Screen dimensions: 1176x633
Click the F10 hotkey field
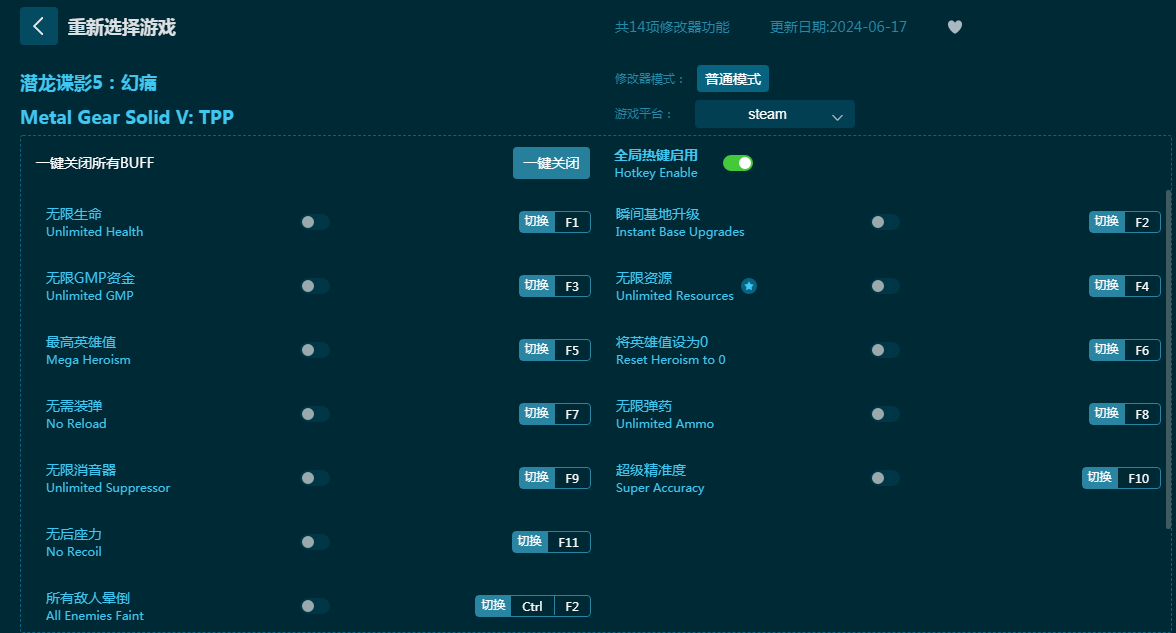tap(1138, 478)
